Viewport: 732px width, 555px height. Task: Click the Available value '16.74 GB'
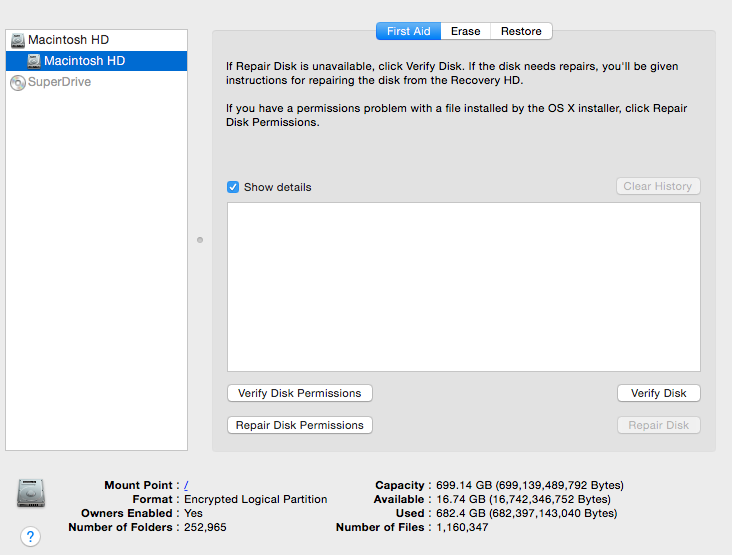click(461, 499)
